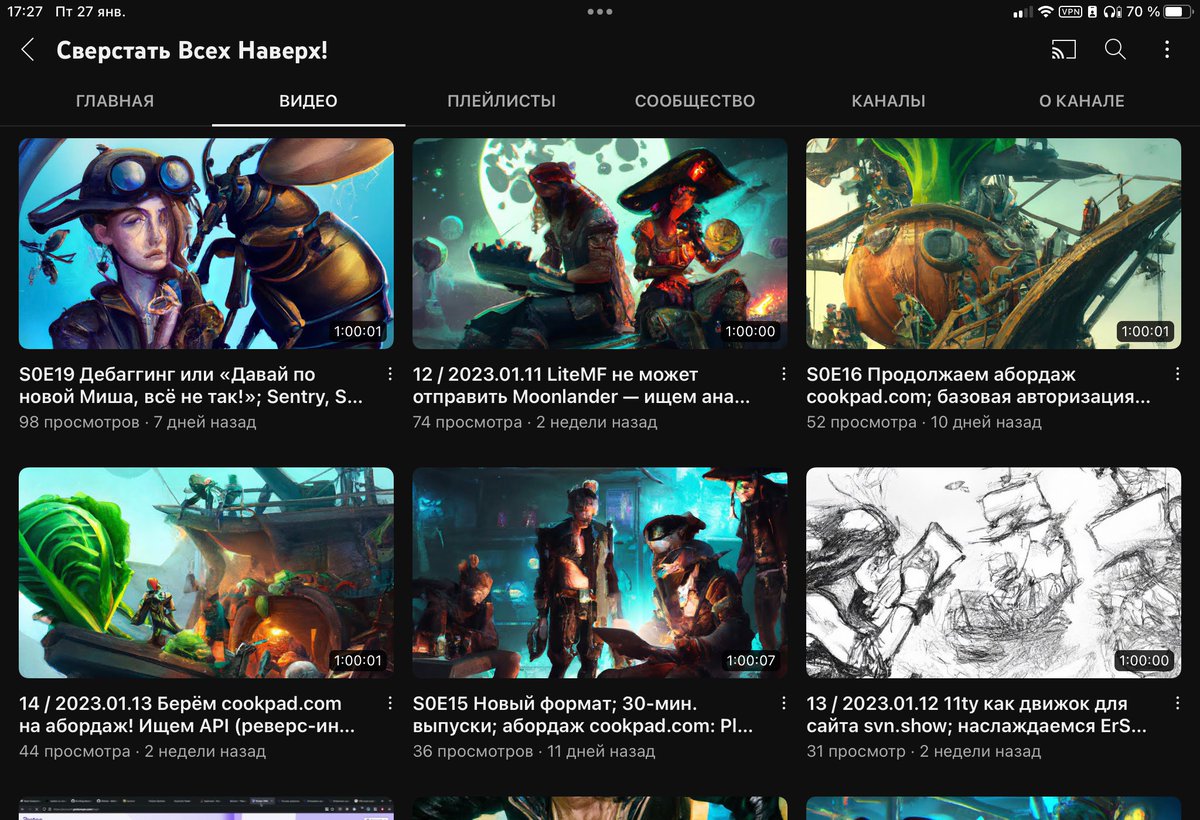The width and height of the screenshot is (1200, 820).
Task: Open the menu for video S0E19 Дебаггинг
Action: 390,374
